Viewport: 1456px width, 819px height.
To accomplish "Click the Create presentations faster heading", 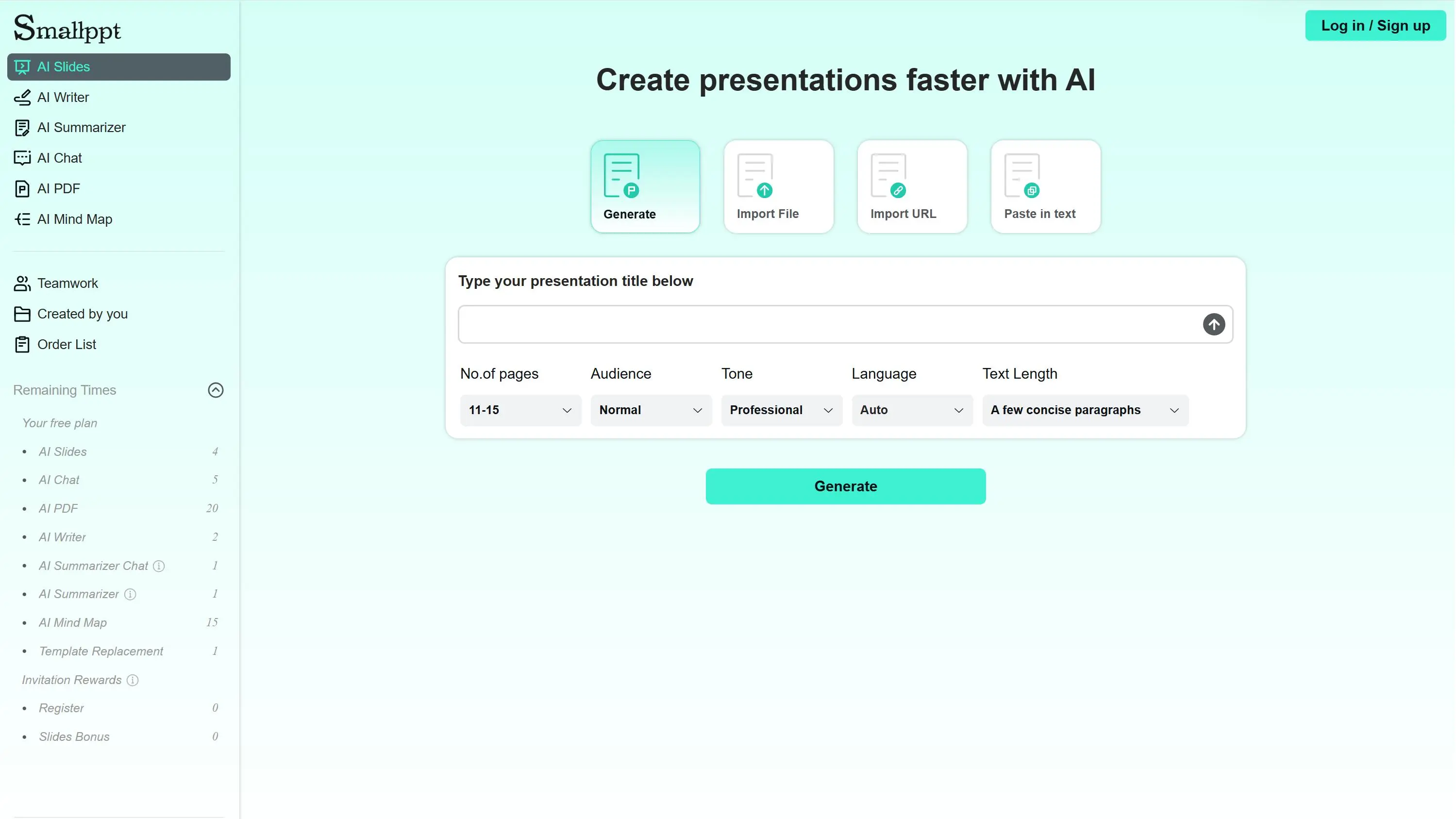I will [846, 80].
